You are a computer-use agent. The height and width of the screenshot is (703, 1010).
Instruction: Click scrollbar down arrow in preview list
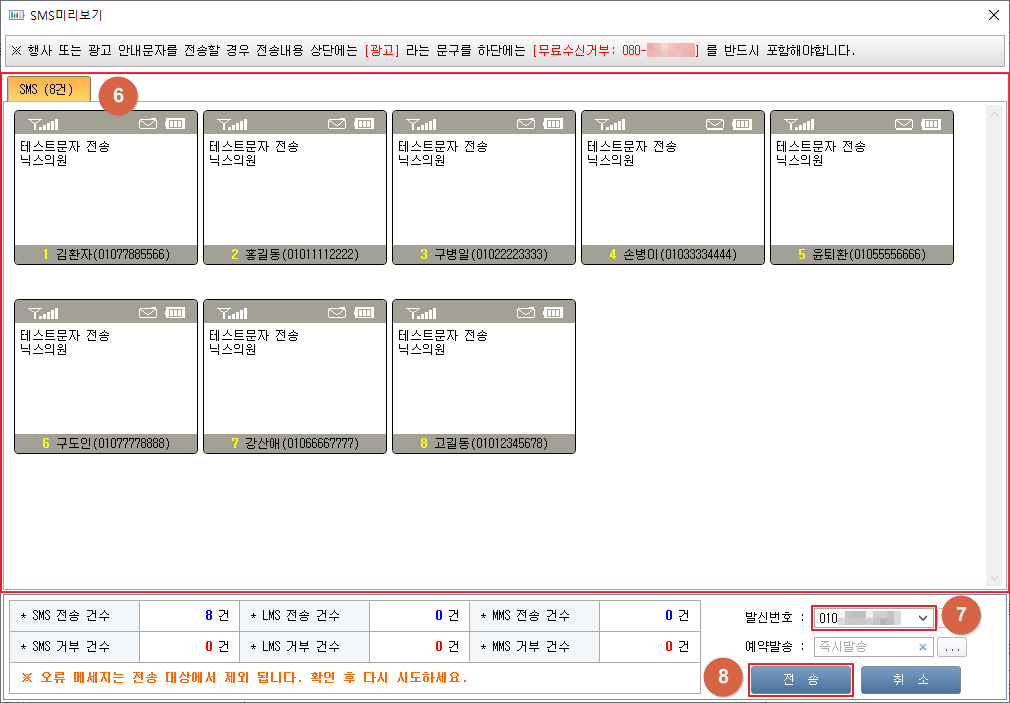tap(993, 578)
